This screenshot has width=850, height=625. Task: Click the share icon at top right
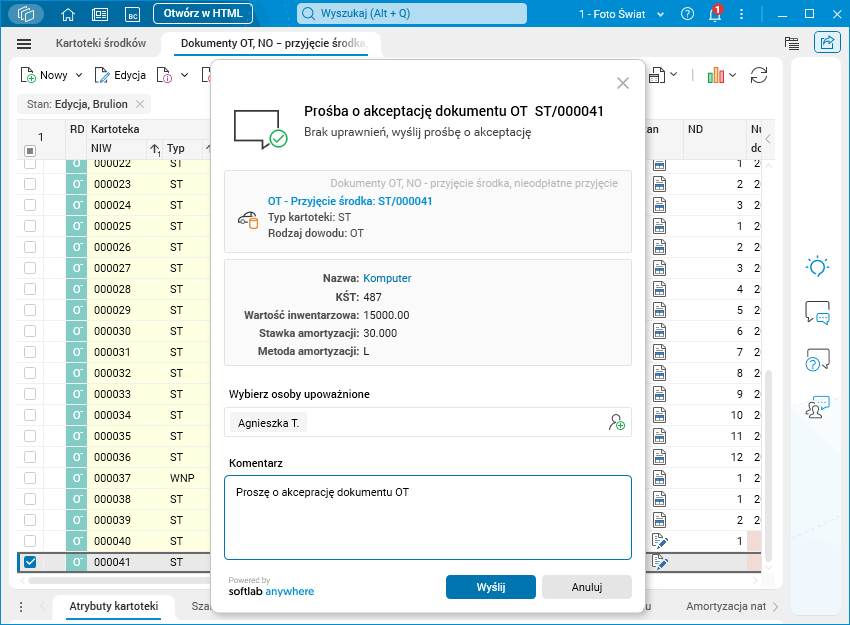click(x=827, y=42)
